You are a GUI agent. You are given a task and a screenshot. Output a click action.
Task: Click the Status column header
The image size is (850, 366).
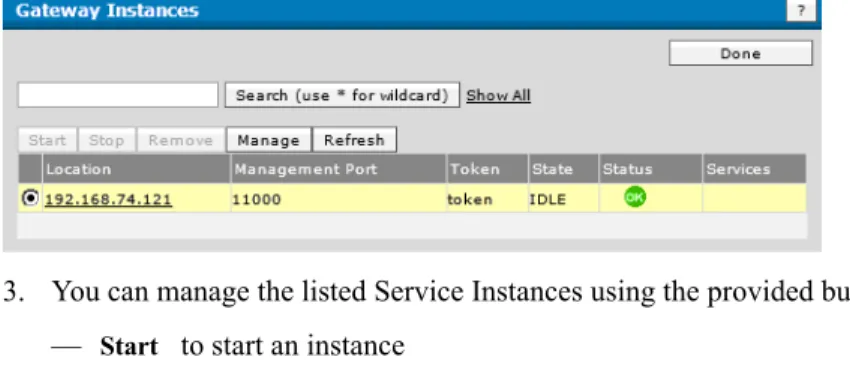point(651,169)
